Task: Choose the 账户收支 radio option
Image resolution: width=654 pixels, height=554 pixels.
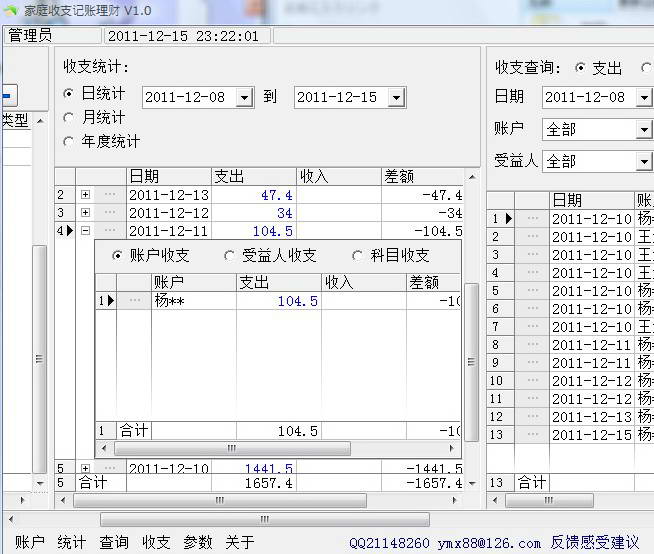Action: point(118,255)
